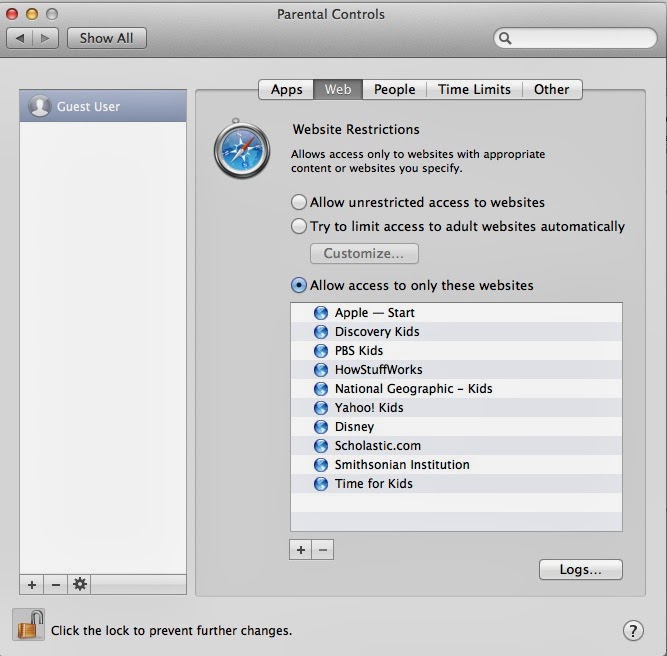
Task: Minimize the window with the yellow button
Action: pyautogui.click(x=32, y=14)
